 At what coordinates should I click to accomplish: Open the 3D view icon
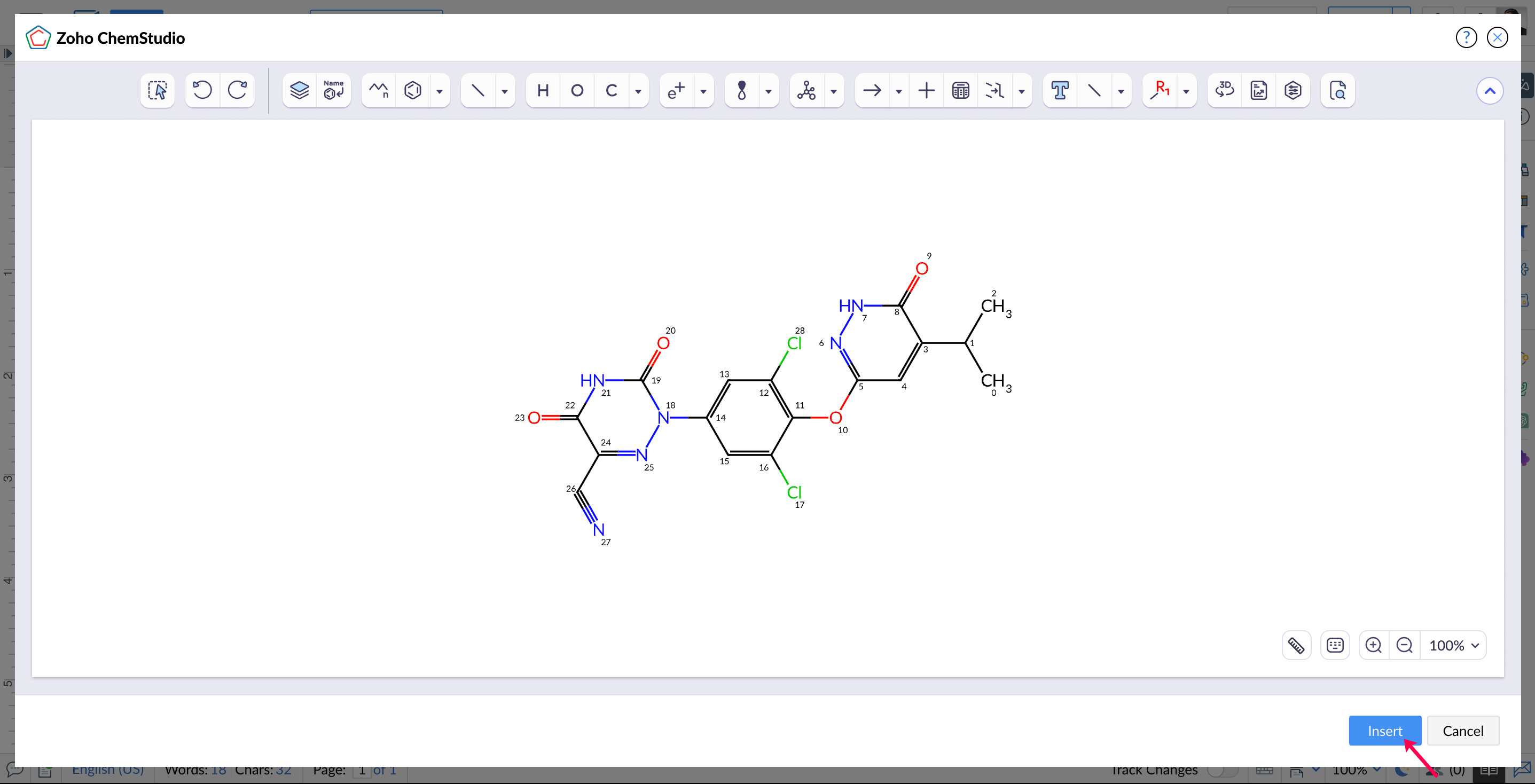tap(1225, 91)
